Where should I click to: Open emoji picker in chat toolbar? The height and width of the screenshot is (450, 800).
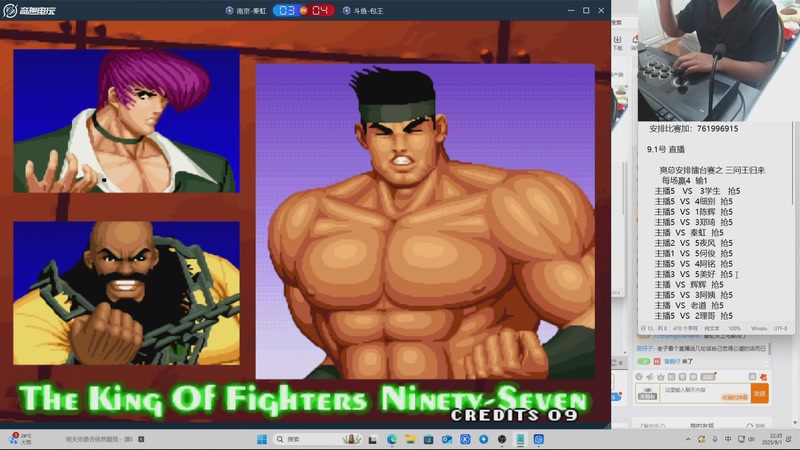click(639, 377)
